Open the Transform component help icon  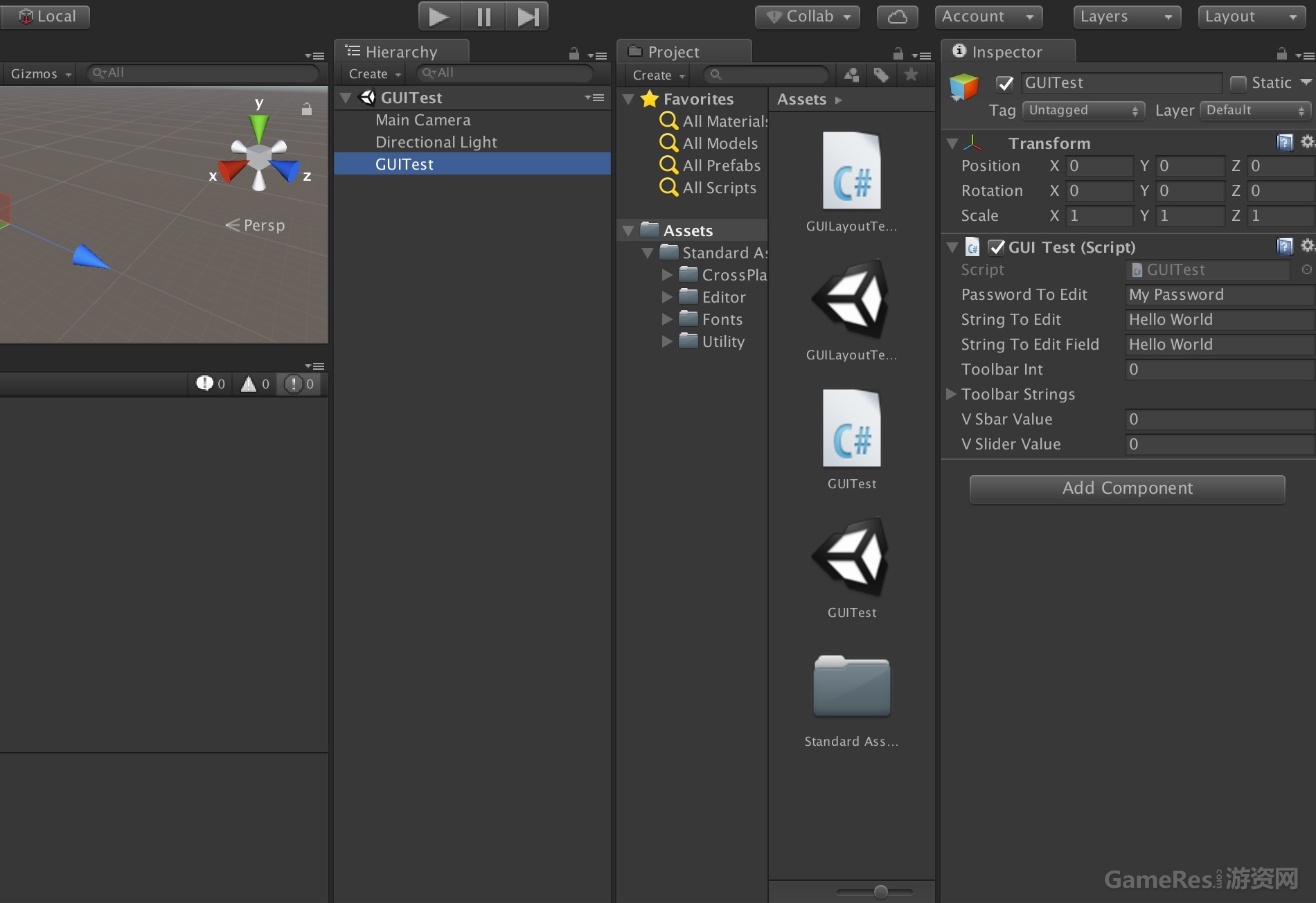pos(1285,143)
